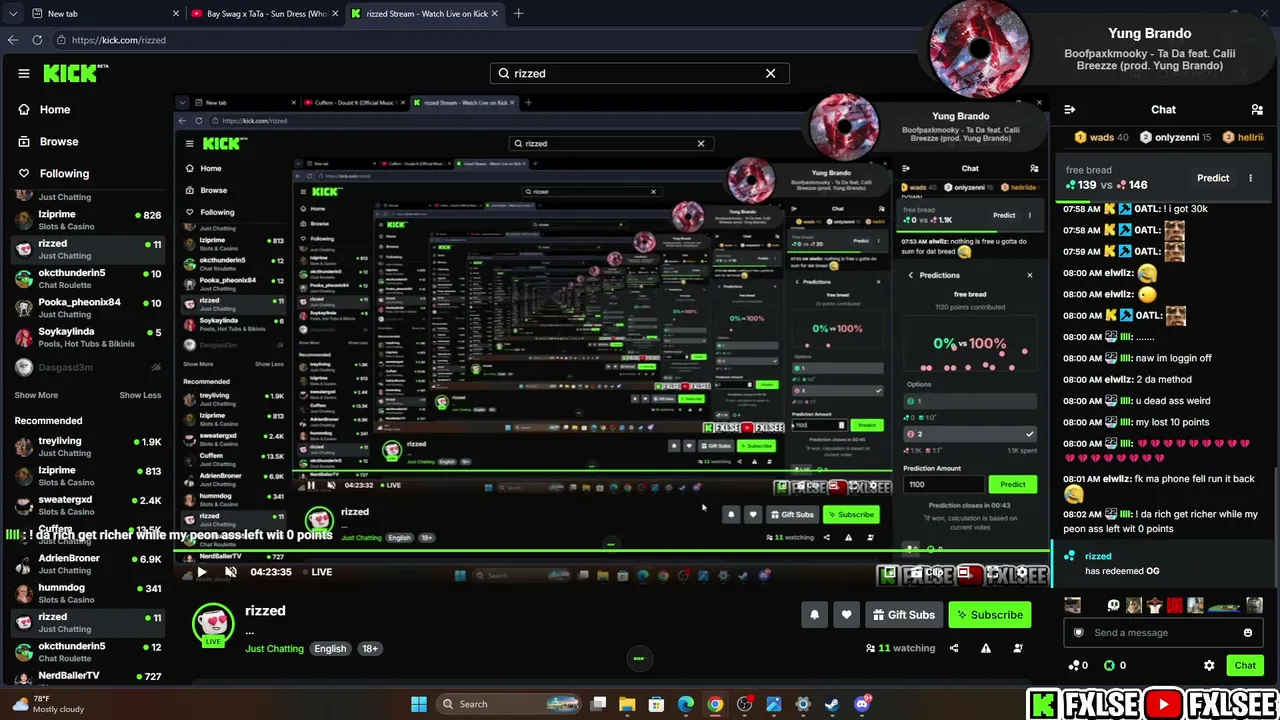The image size is (1280, 720).
Task: Report the stream with the warning icon
Action: [x=986, y=648]
